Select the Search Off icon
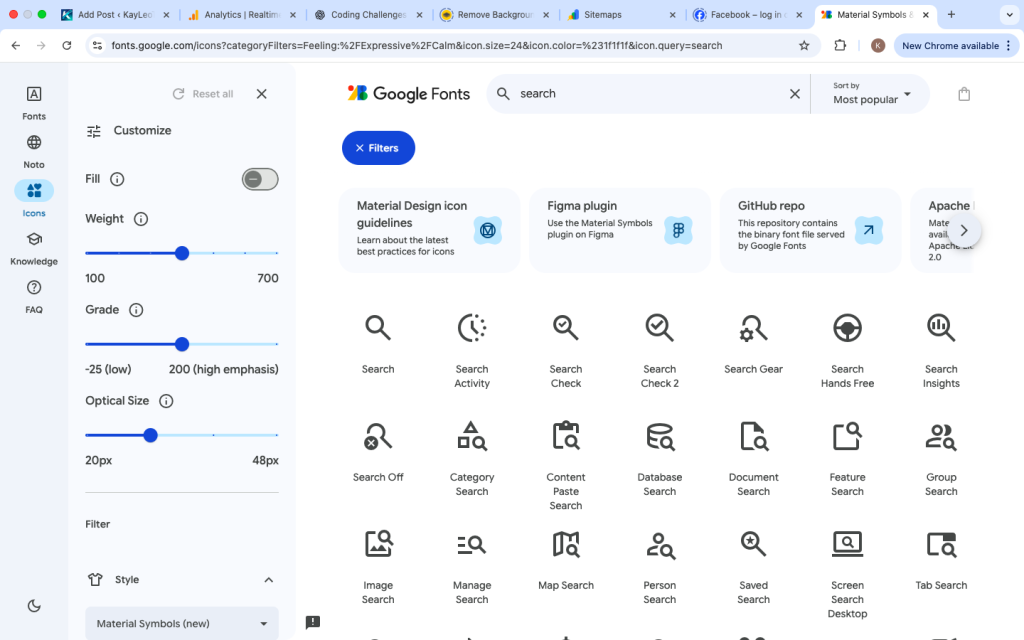Image resolution: width=1024 pixels, height=640 pixels. (377, 436)
